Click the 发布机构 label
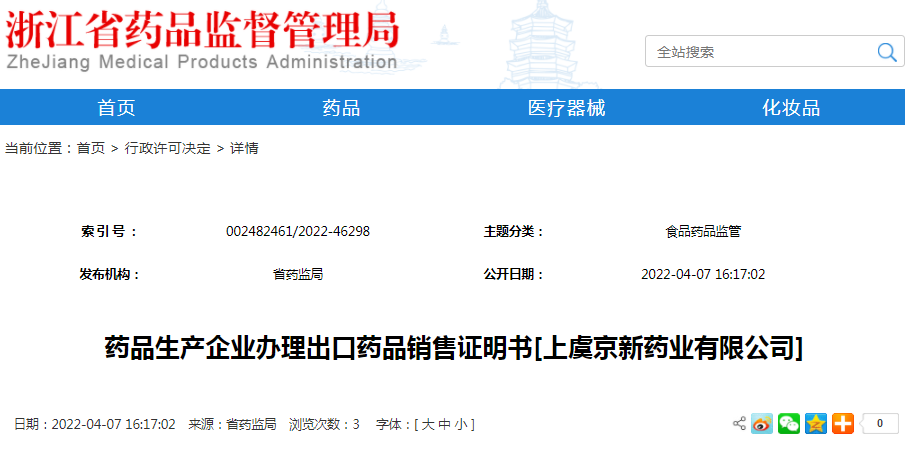Screen dimensions: 905x454 point(110,274)
